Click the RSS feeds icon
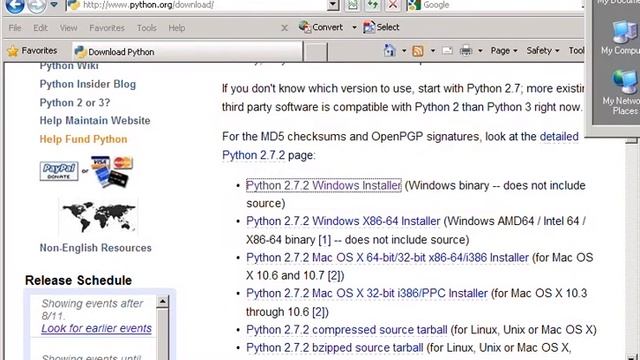640x360 pixels. (418, 51)
